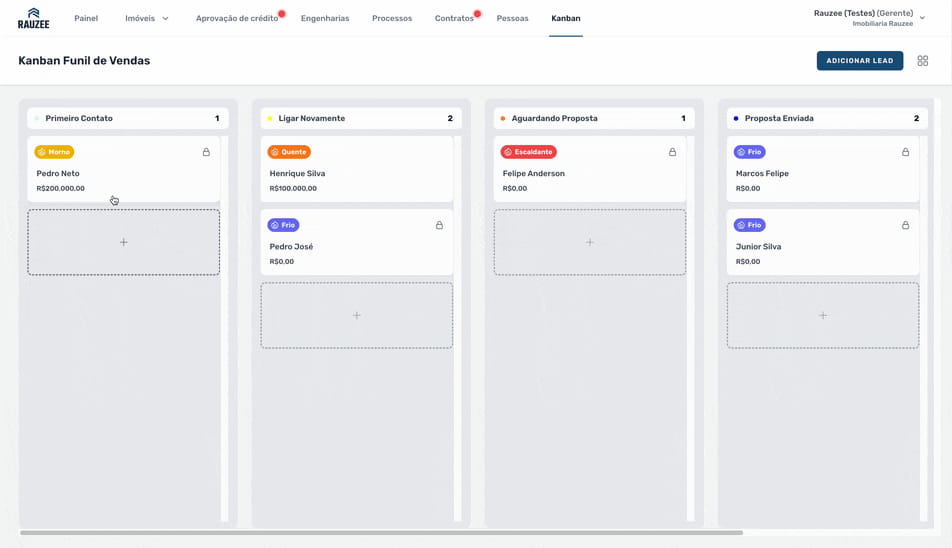Click lock icon on Felipe Anderson card
This screenshot has width=952, height=548.
pos(672,152)
